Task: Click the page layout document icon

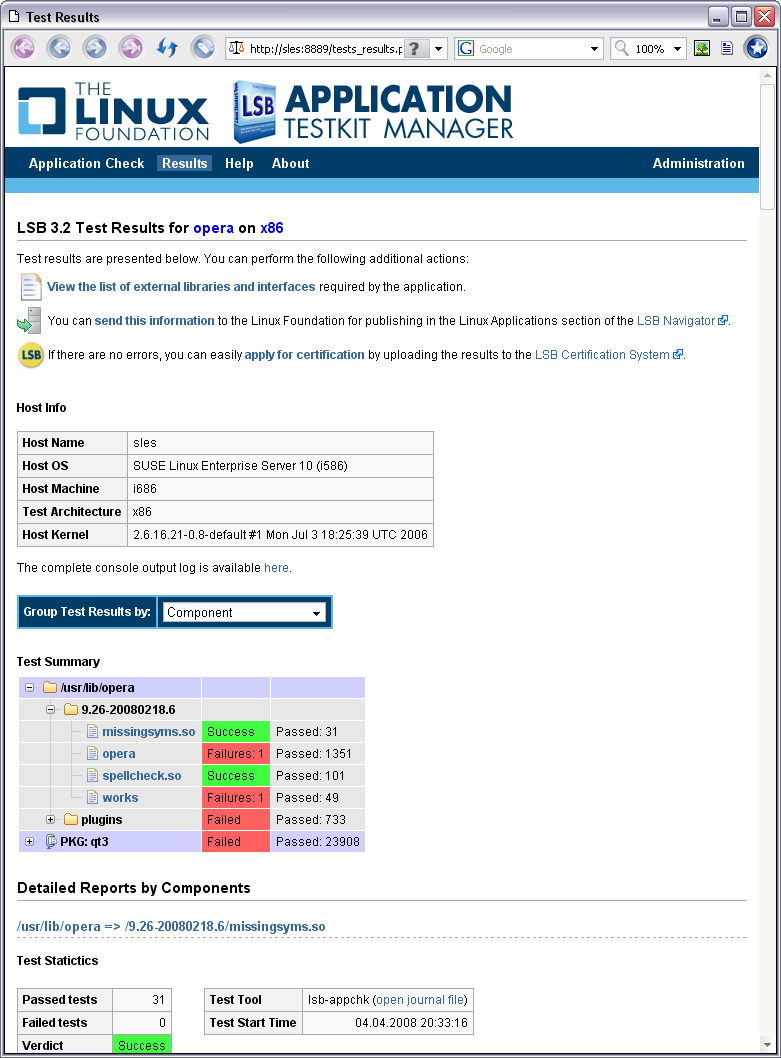Action: click(727, 49)
